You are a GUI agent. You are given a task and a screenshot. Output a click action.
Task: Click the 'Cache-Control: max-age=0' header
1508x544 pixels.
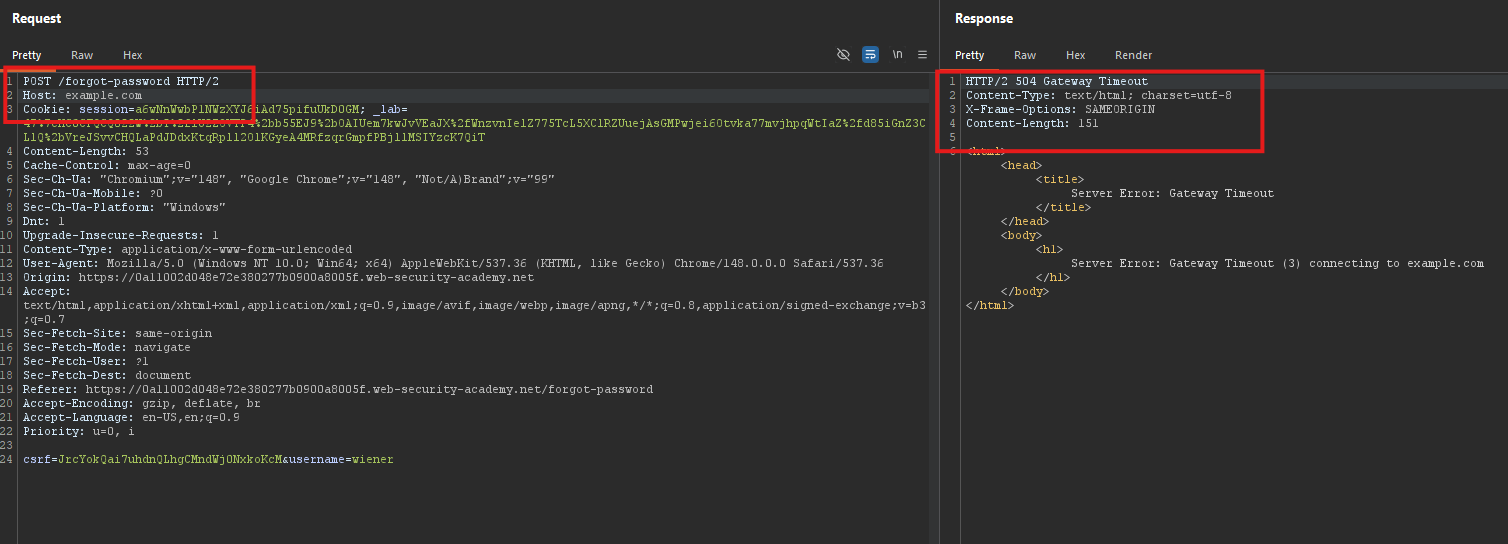(107, 165)
